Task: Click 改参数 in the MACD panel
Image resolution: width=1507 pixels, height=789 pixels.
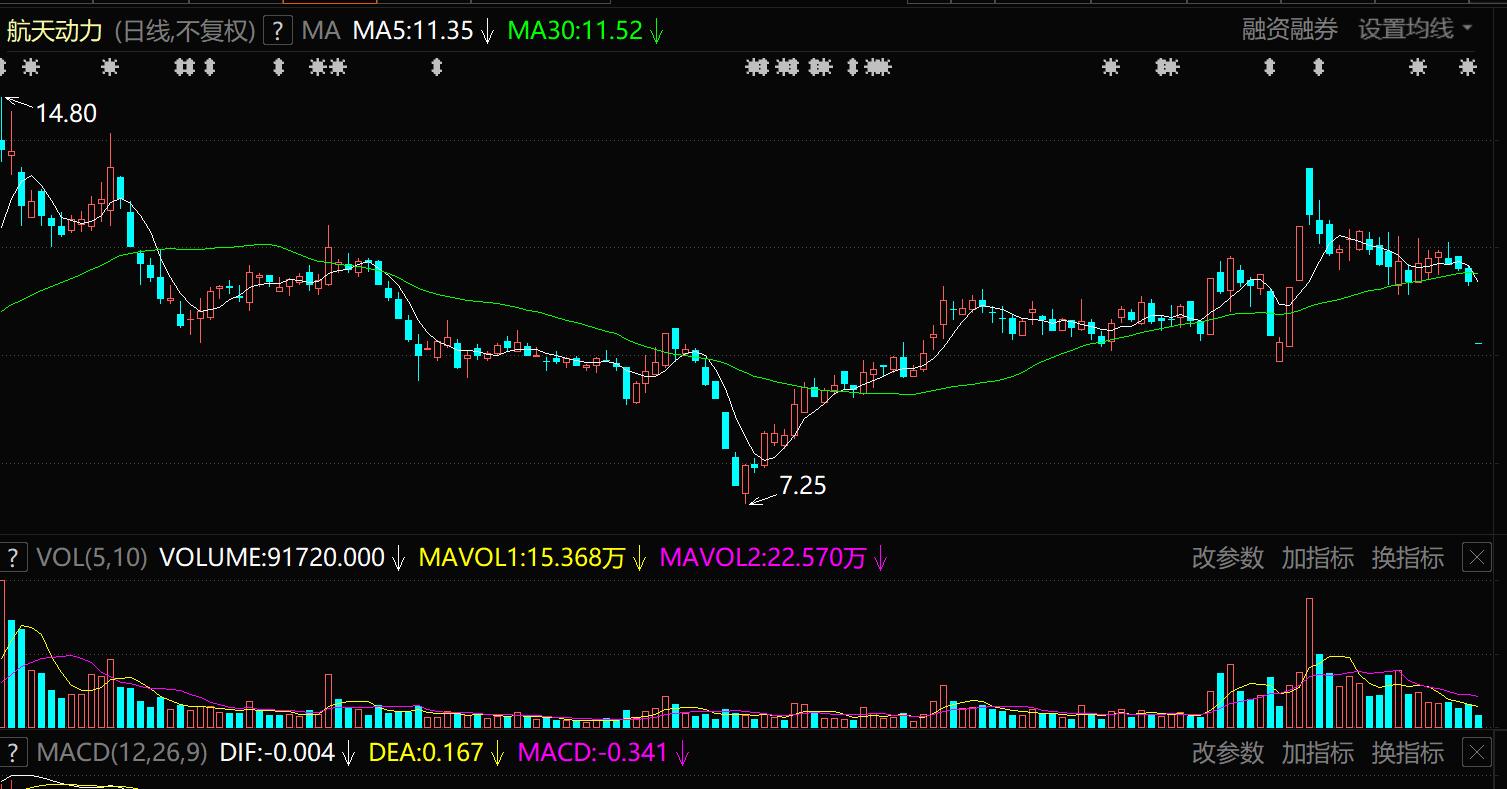Action: tap(1227, 752)
